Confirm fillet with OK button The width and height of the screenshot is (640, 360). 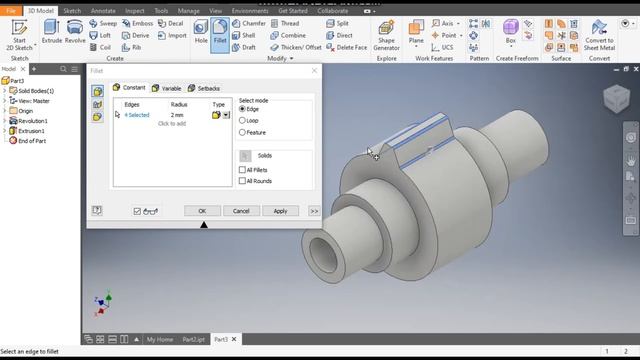(x=202, y=211)
